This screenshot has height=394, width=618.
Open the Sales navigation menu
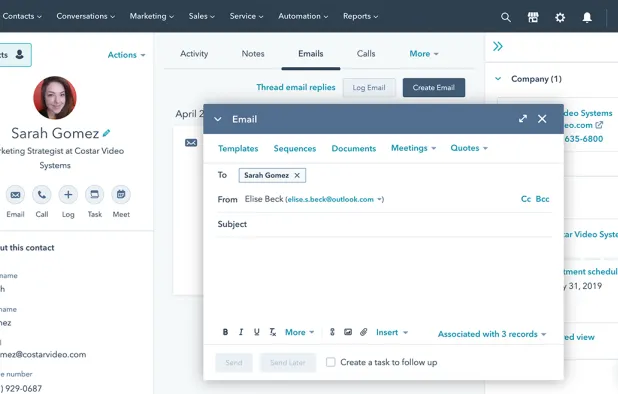[201, 16]
